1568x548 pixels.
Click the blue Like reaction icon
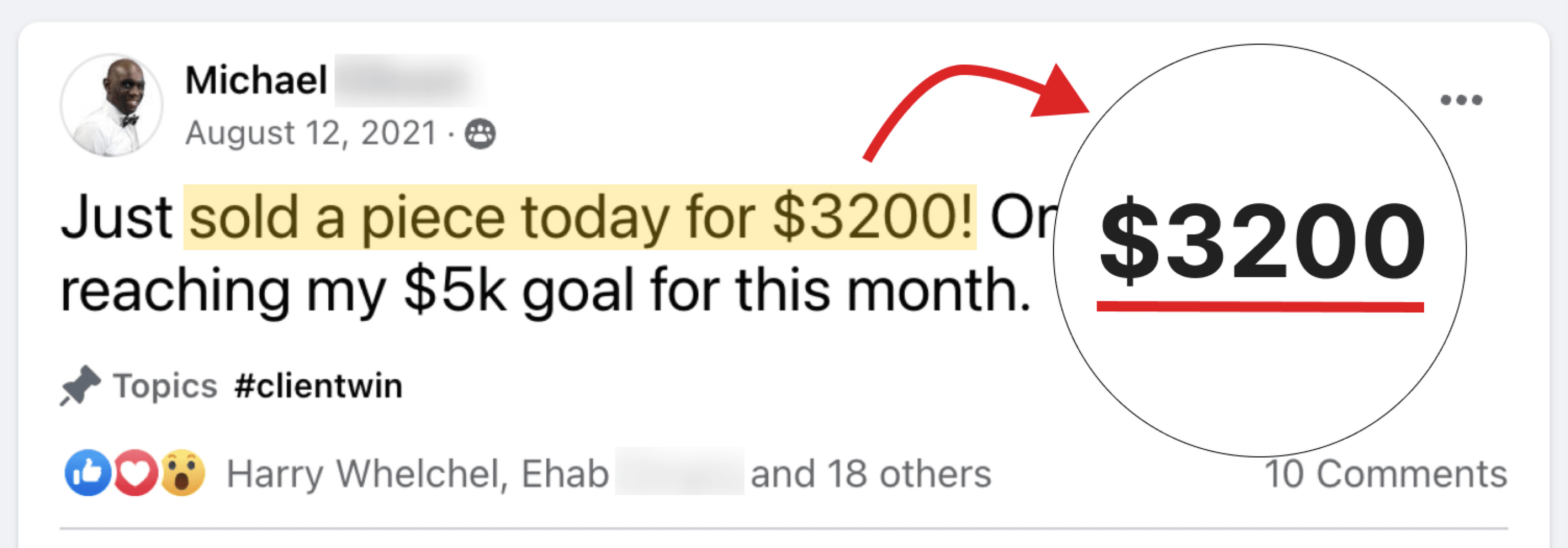click(88, 473)
